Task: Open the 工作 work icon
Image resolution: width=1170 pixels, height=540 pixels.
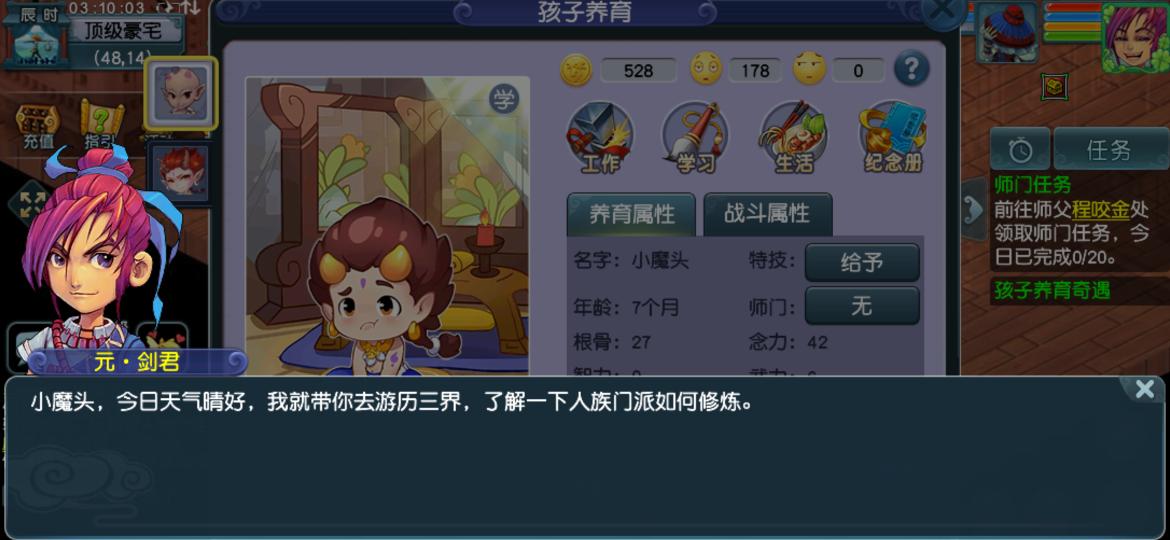Action: pos(600,138)
